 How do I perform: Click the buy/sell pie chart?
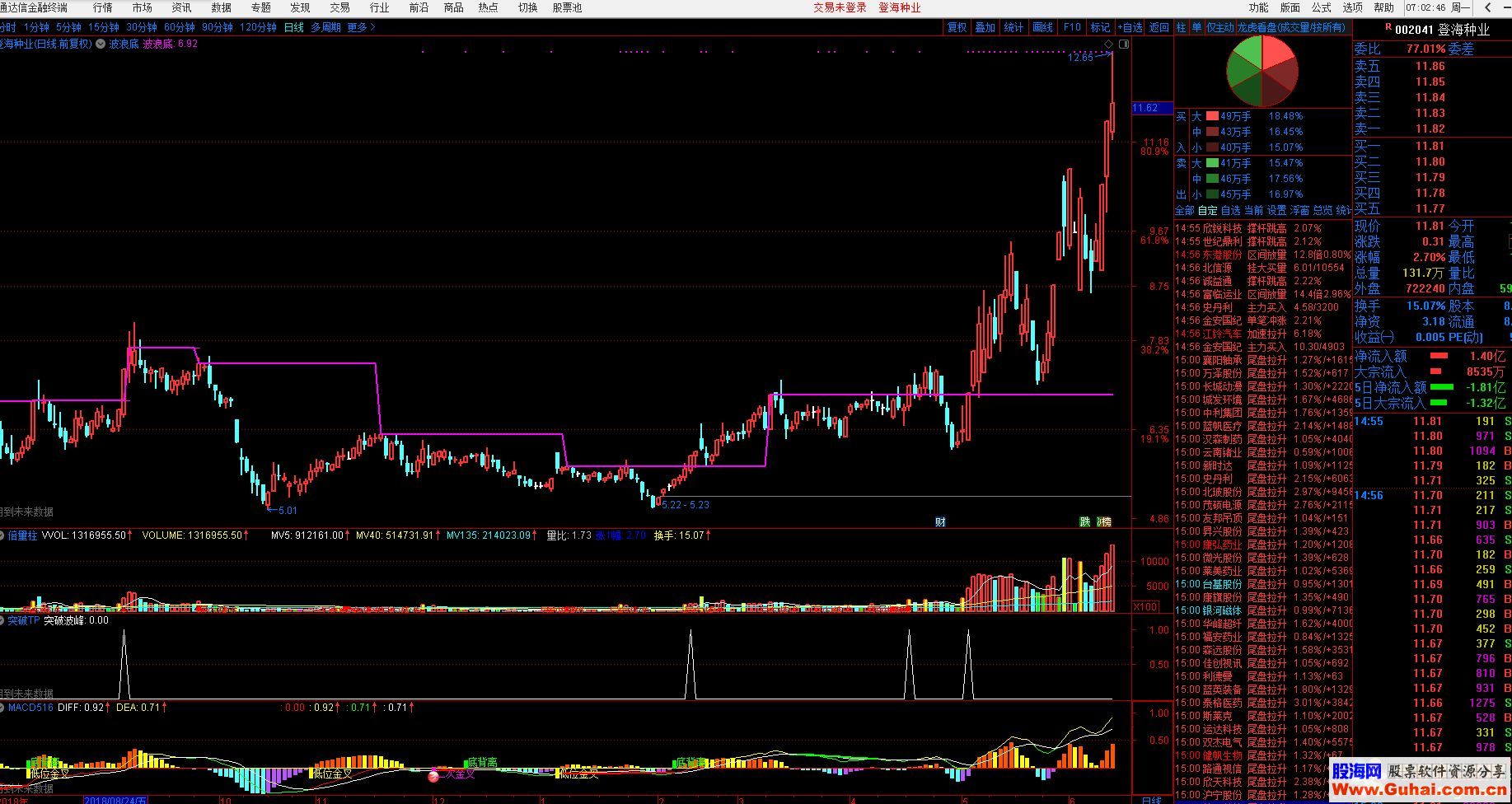click(x=1262, y=72)
